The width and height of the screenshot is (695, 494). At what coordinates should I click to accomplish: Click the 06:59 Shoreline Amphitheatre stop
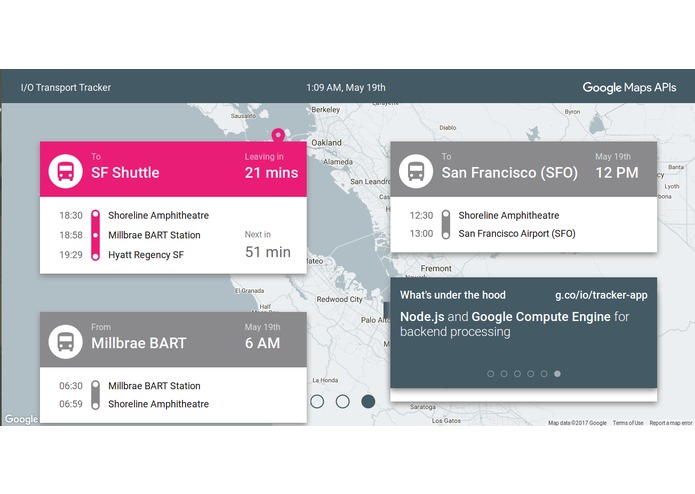point(134,404)
